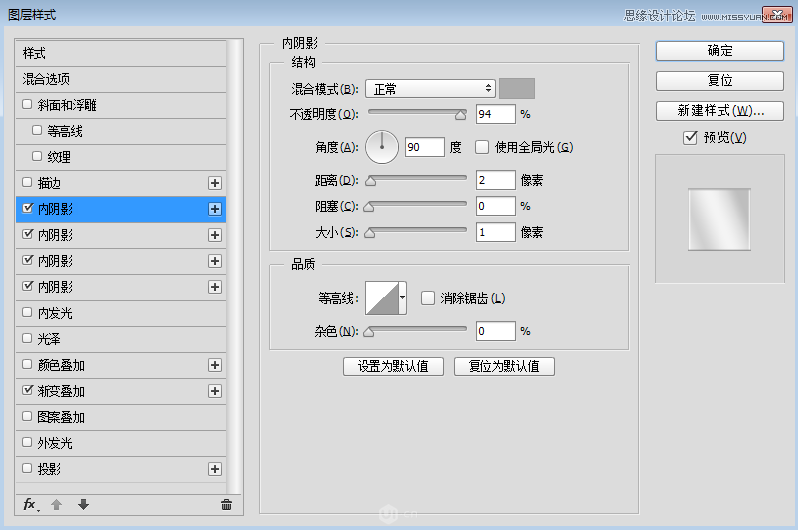This screenshot has width=798, height=530.
Task: Enable 消除锯齿 anti-alias checkbox
Action: click(x=428, y=298)
